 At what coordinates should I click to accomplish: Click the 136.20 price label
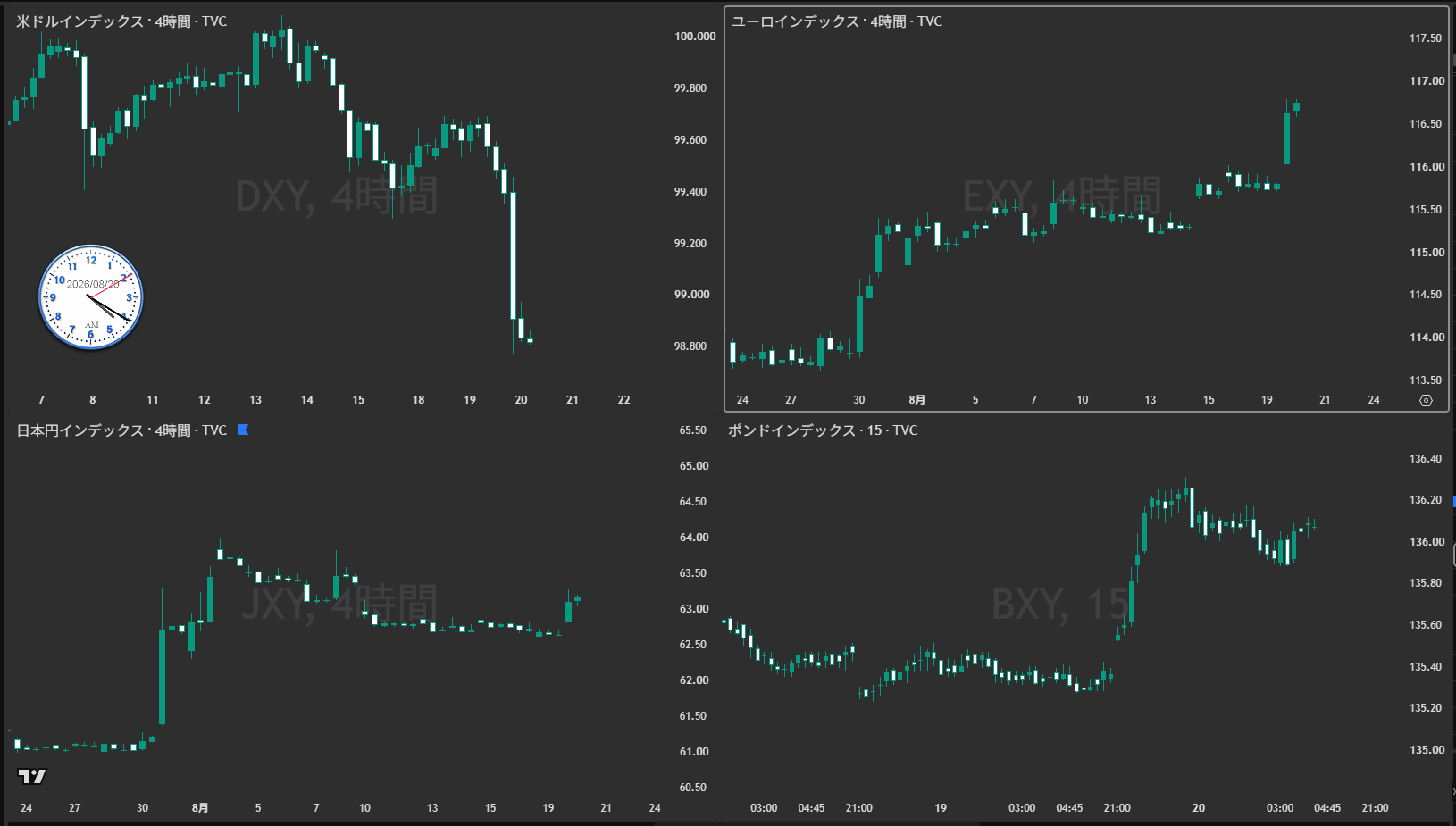click(x=1426, y=500)
